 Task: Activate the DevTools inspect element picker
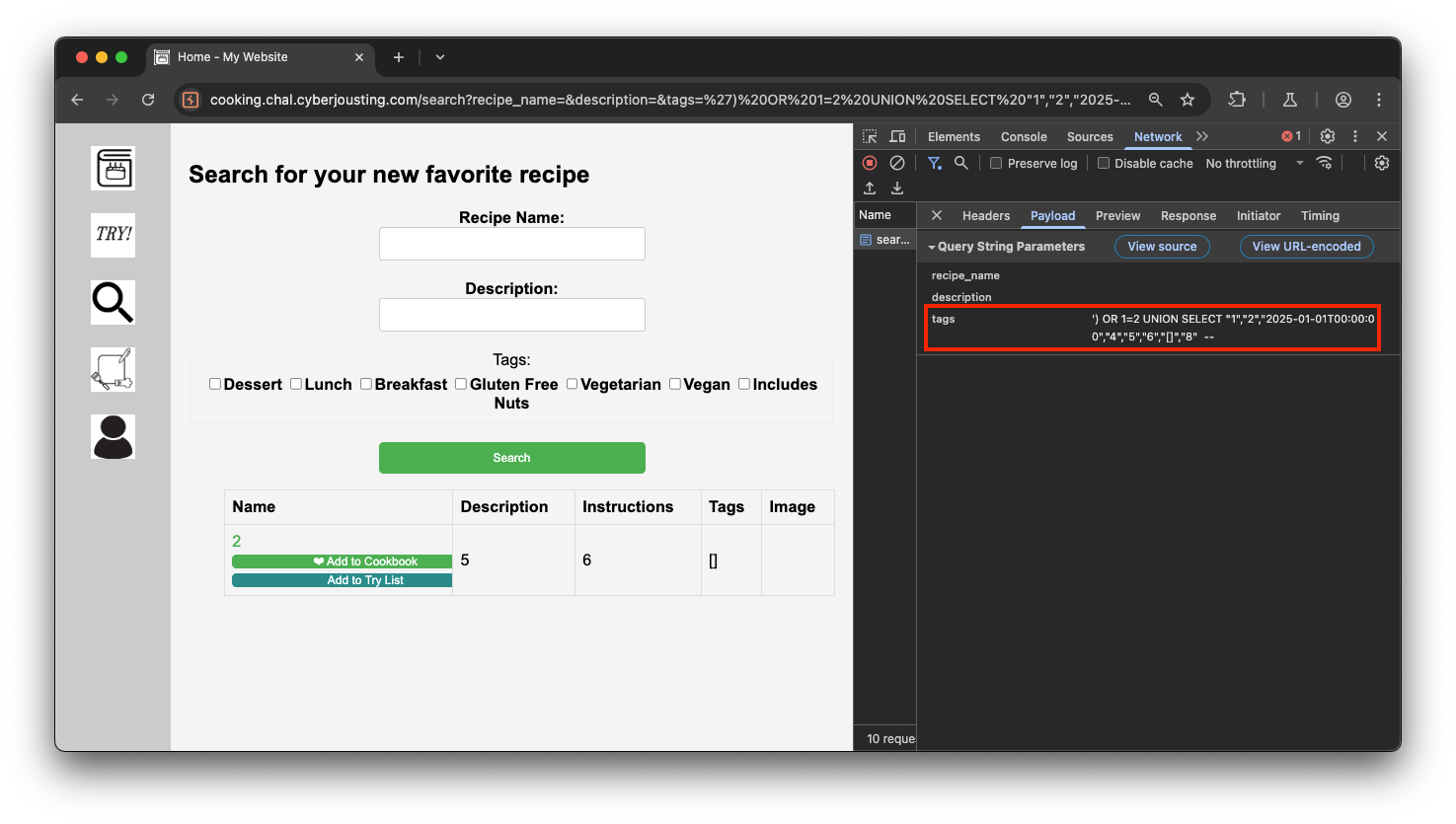point(870,136)
